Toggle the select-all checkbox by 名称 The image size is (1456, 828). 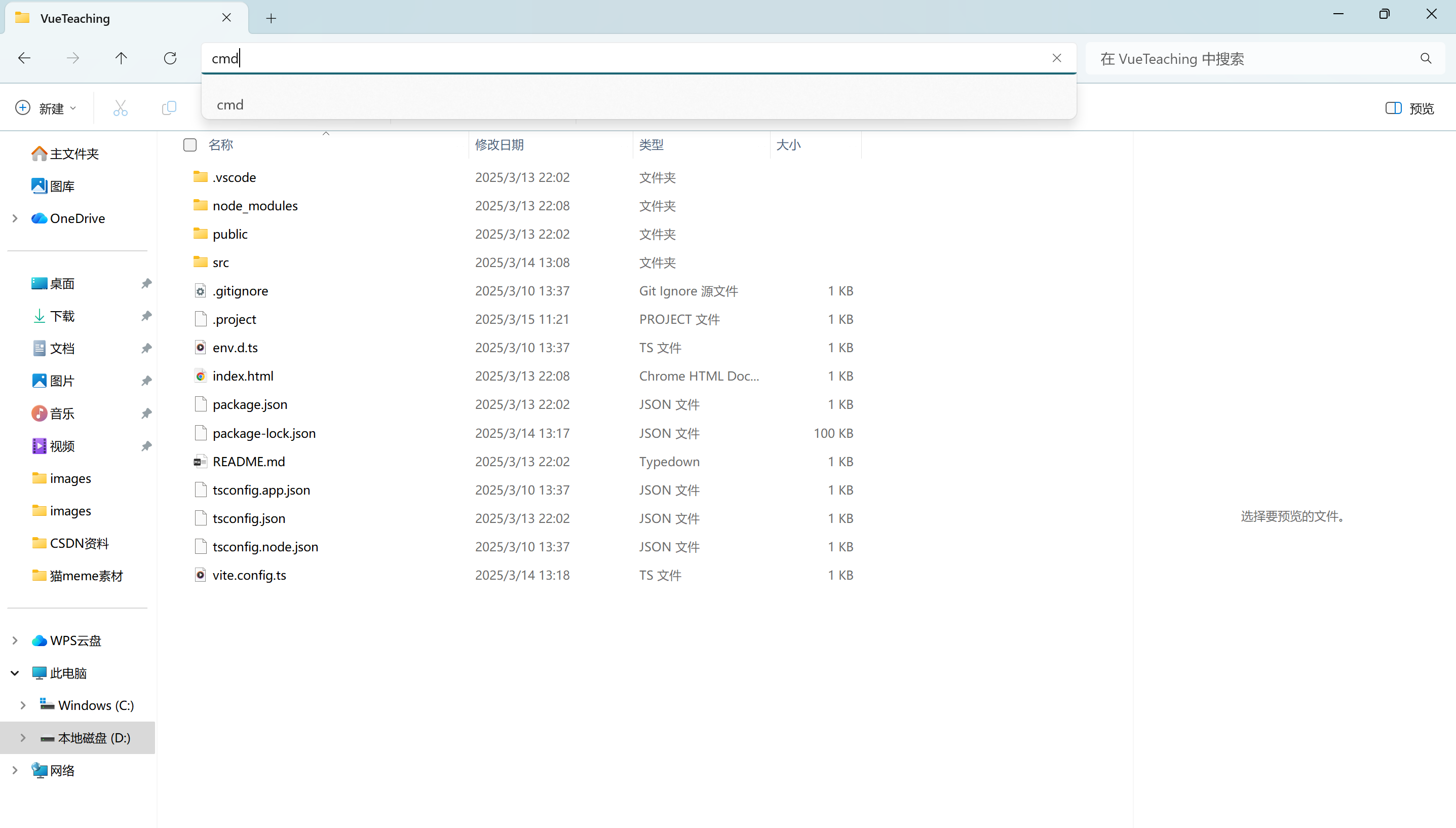190,145
